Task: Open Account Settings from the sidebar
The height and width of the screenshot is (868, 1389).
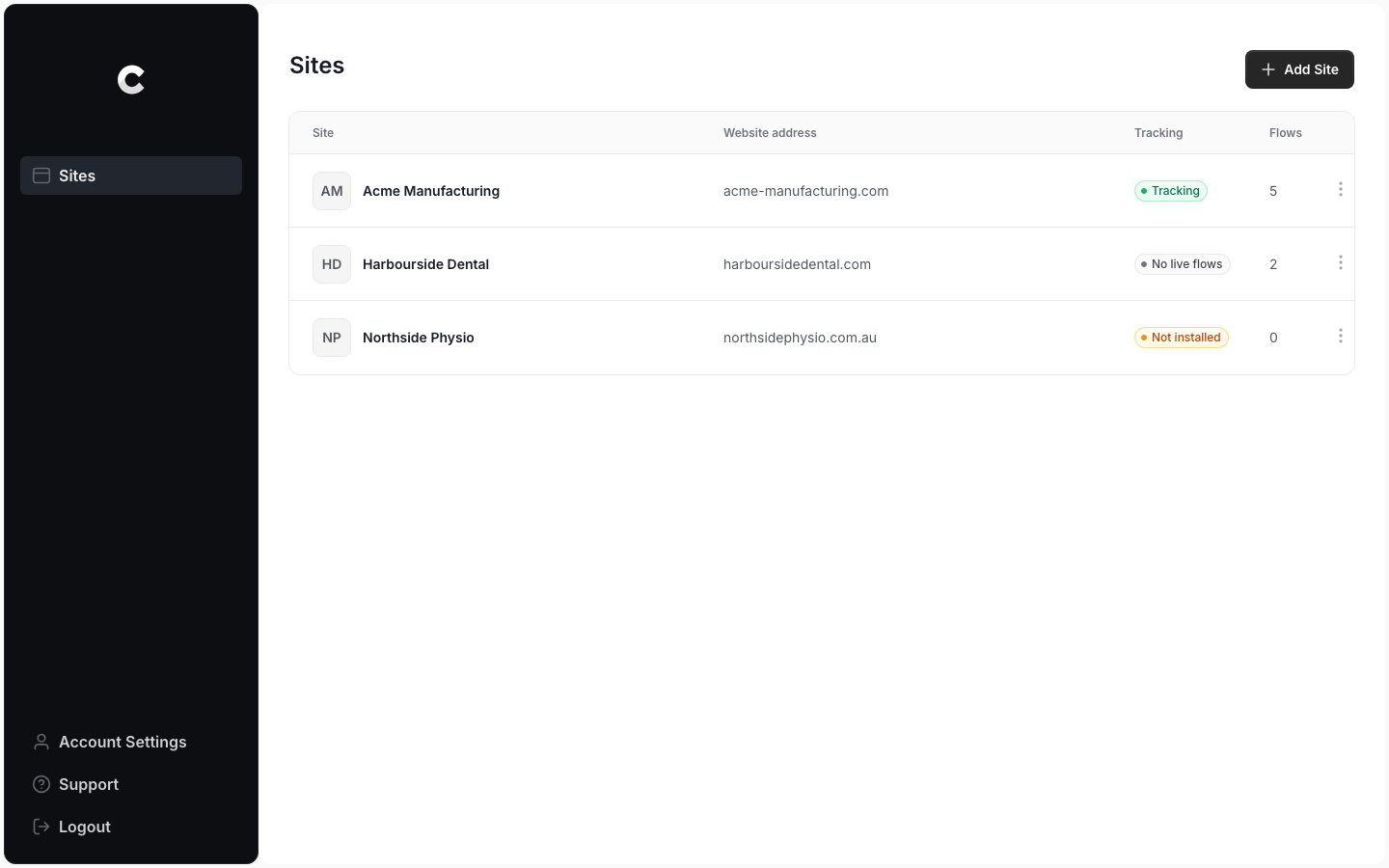Action: (131, 742)
